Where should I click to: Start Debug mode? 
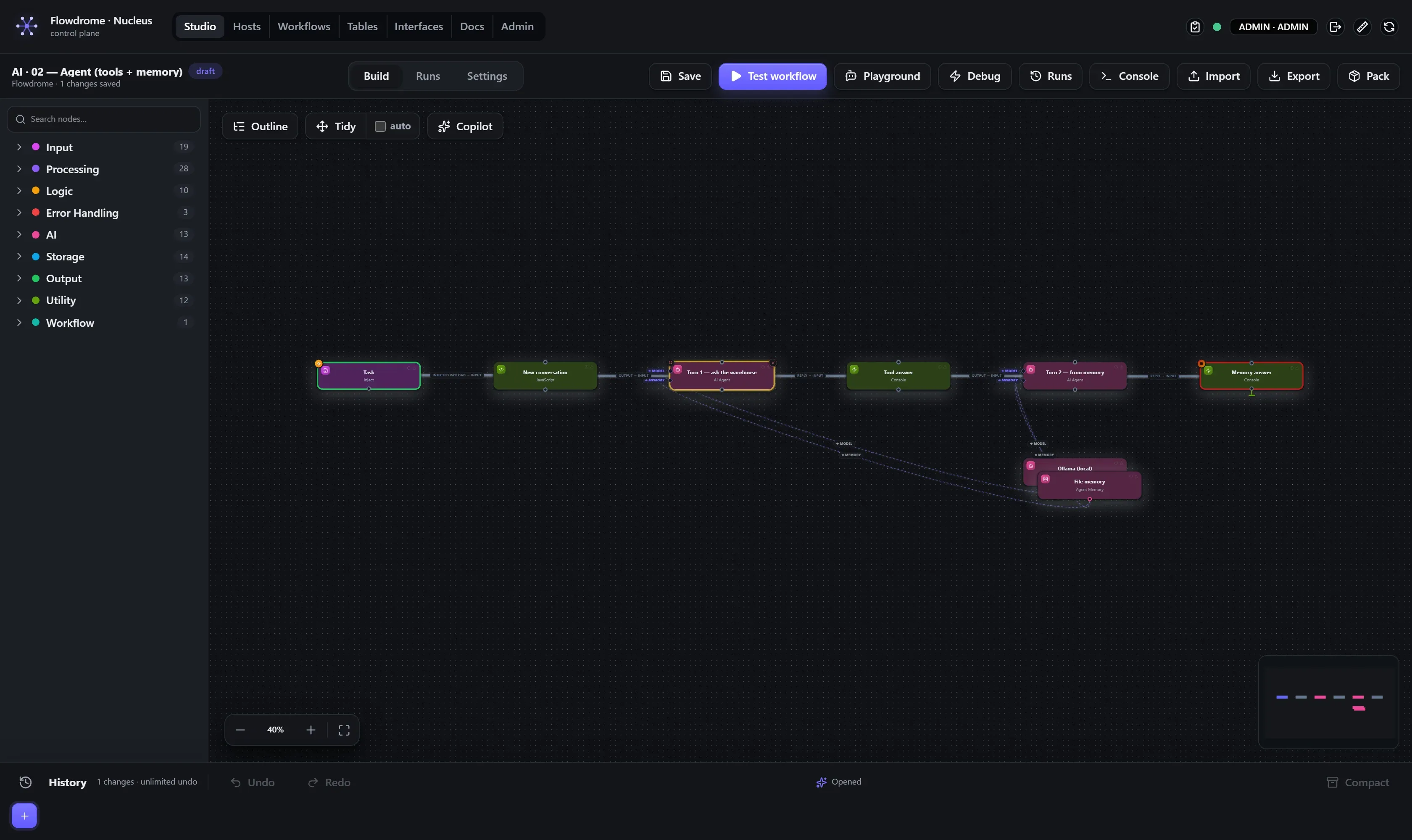pos(974,76)
